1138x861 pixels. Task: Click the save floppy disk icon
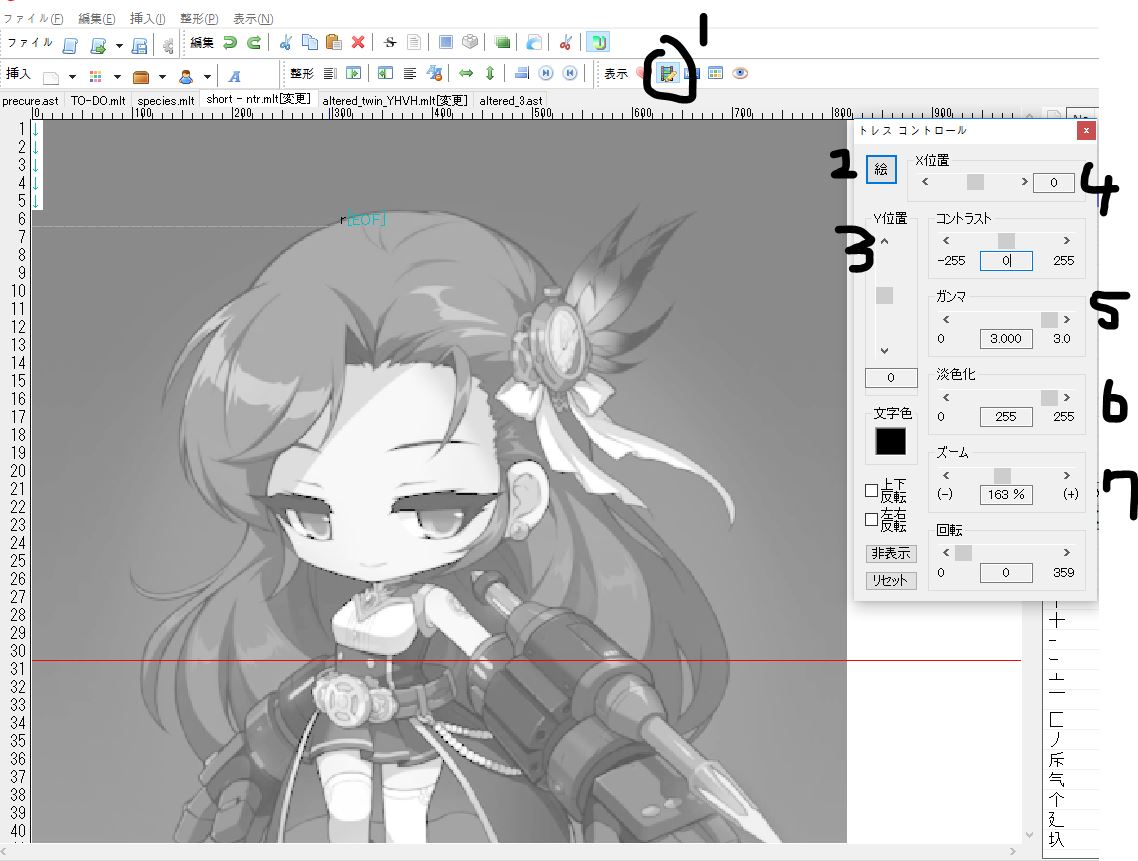tap(141, 44)
